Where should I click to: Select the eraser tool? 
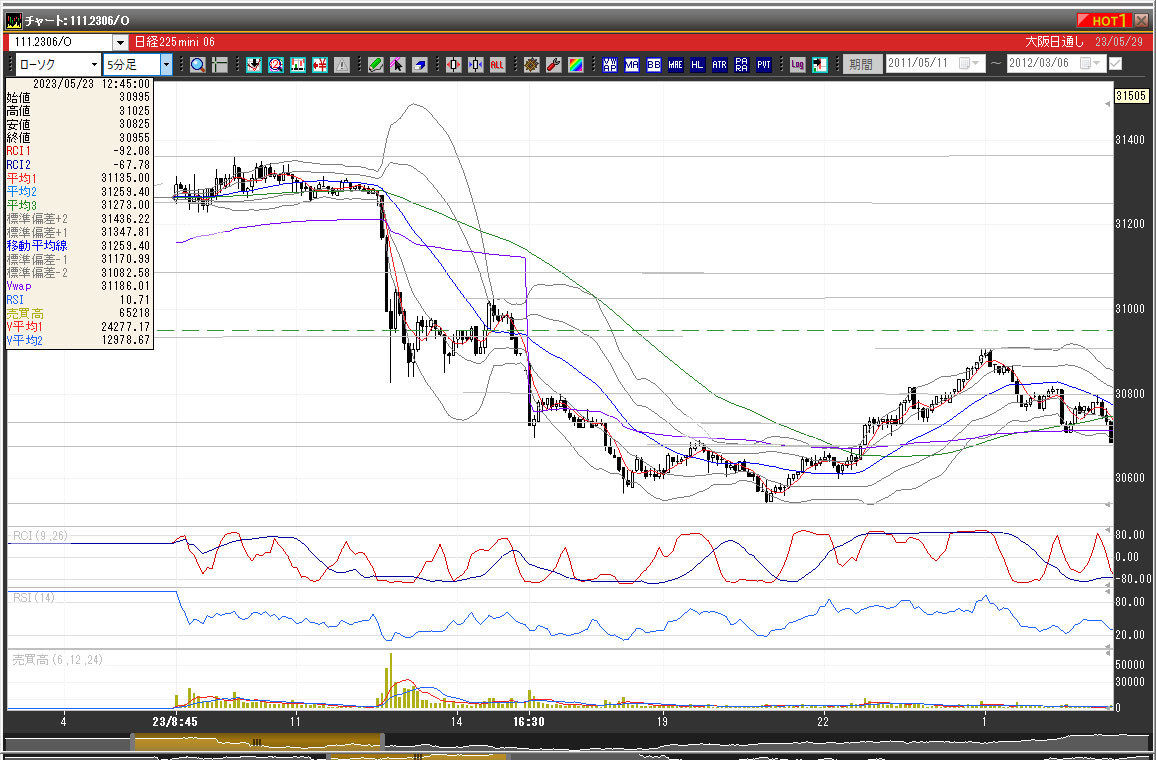coord(420,65)
